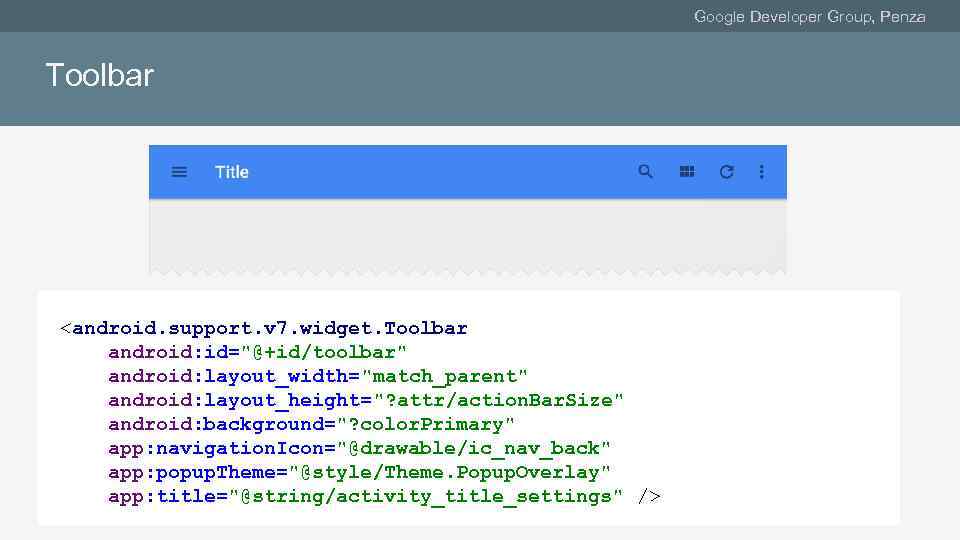This screenshot has height=540, width=960.
Task: Click the search magnifier icon
Action: tap(646, 172)
